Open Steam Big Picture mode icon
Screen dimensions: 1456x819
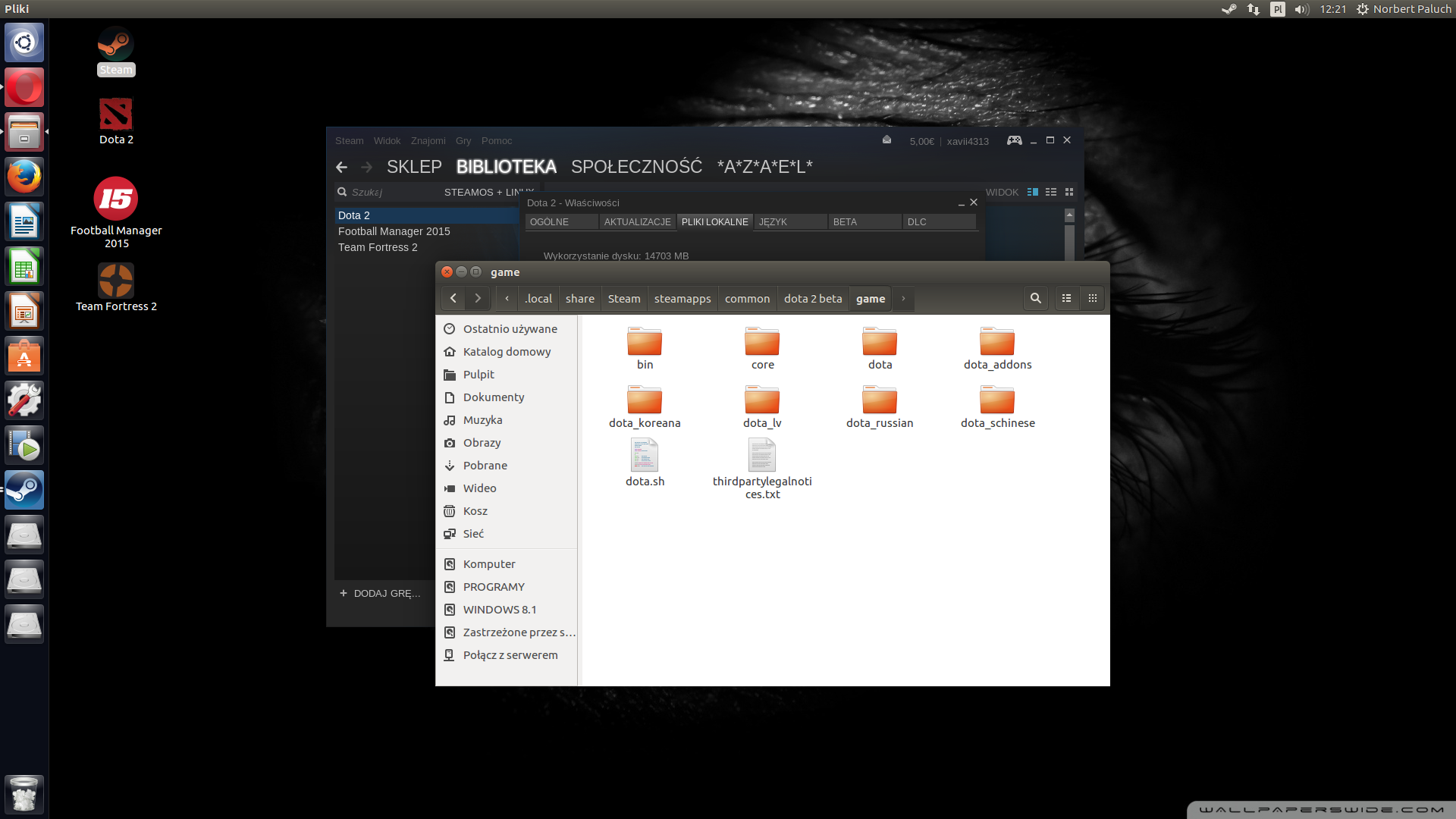point(1014,140)
